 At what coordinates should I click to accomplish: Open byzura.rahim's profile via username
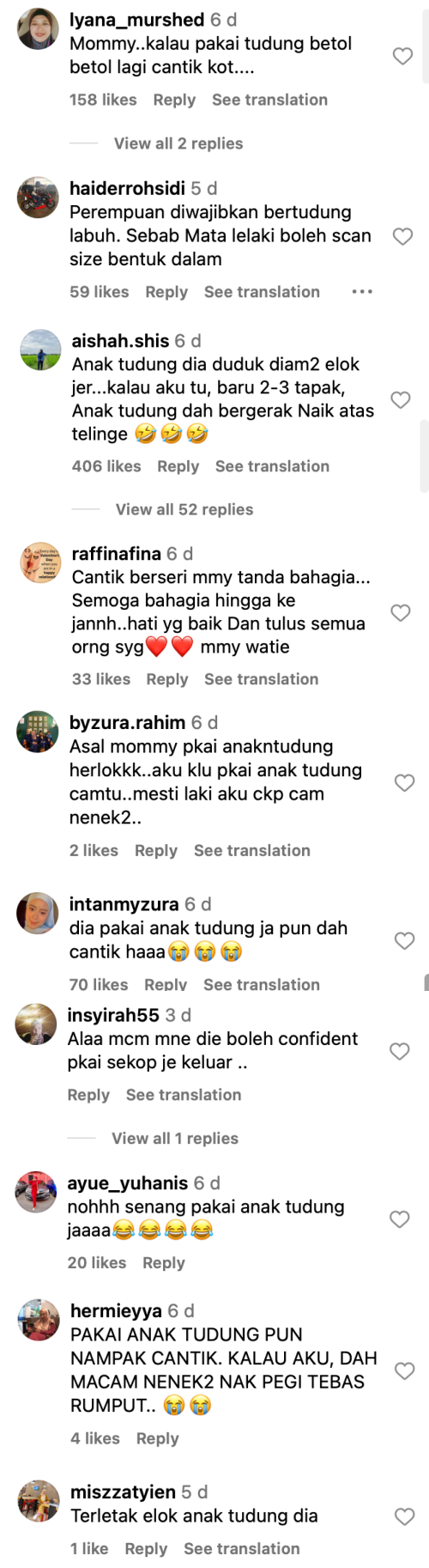(127, 722)
